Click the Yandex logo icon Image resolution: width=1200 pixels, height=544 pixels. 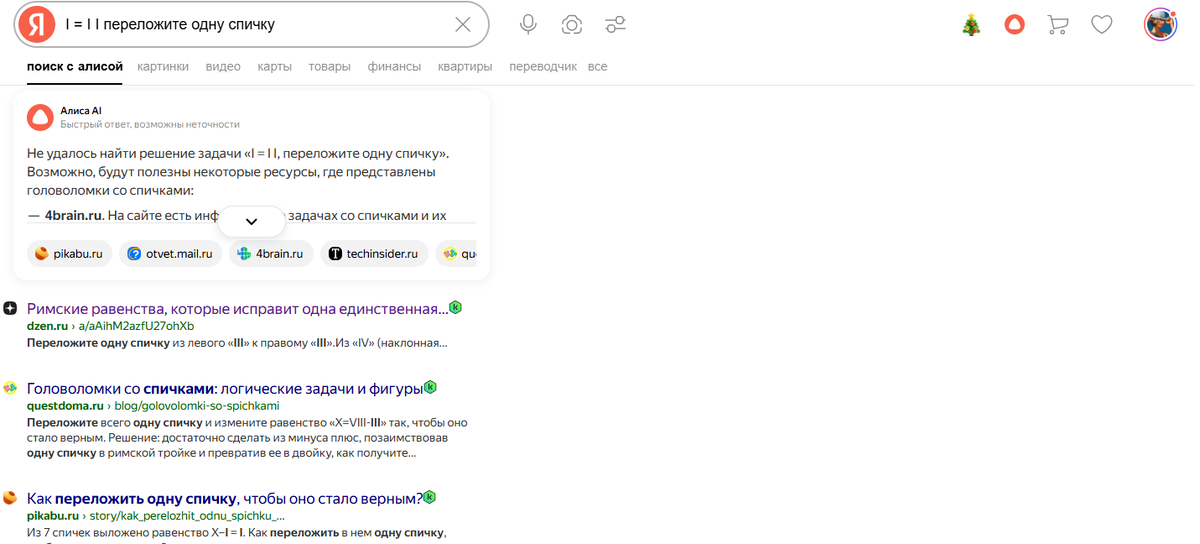[x=37, y=25]
